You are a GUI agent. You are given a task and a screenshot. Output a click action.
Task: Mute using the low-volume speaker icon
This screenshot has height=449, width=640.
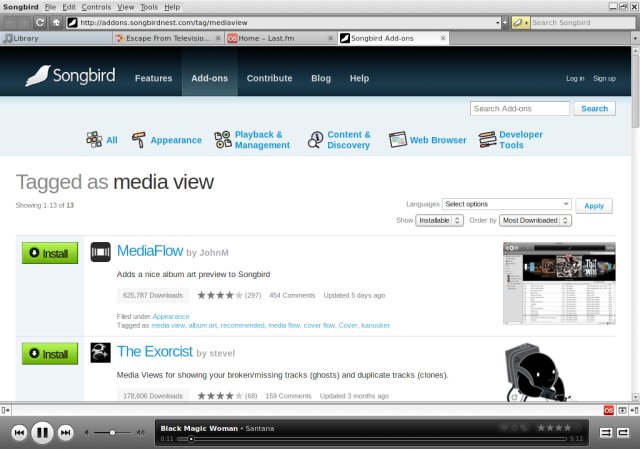pos(87,432)
